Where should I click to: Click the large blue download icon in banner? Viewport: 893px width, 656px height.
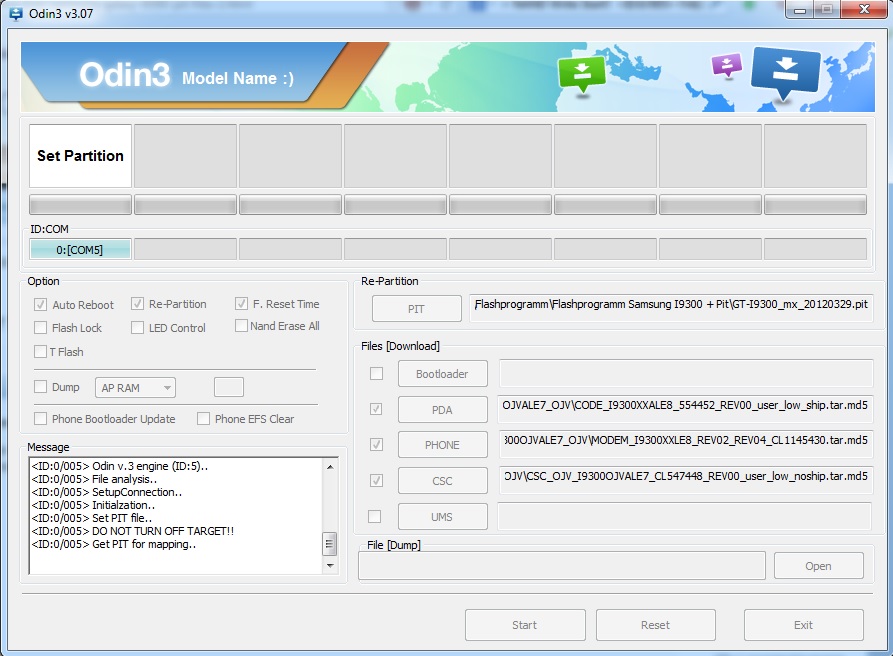click(785, 73)
